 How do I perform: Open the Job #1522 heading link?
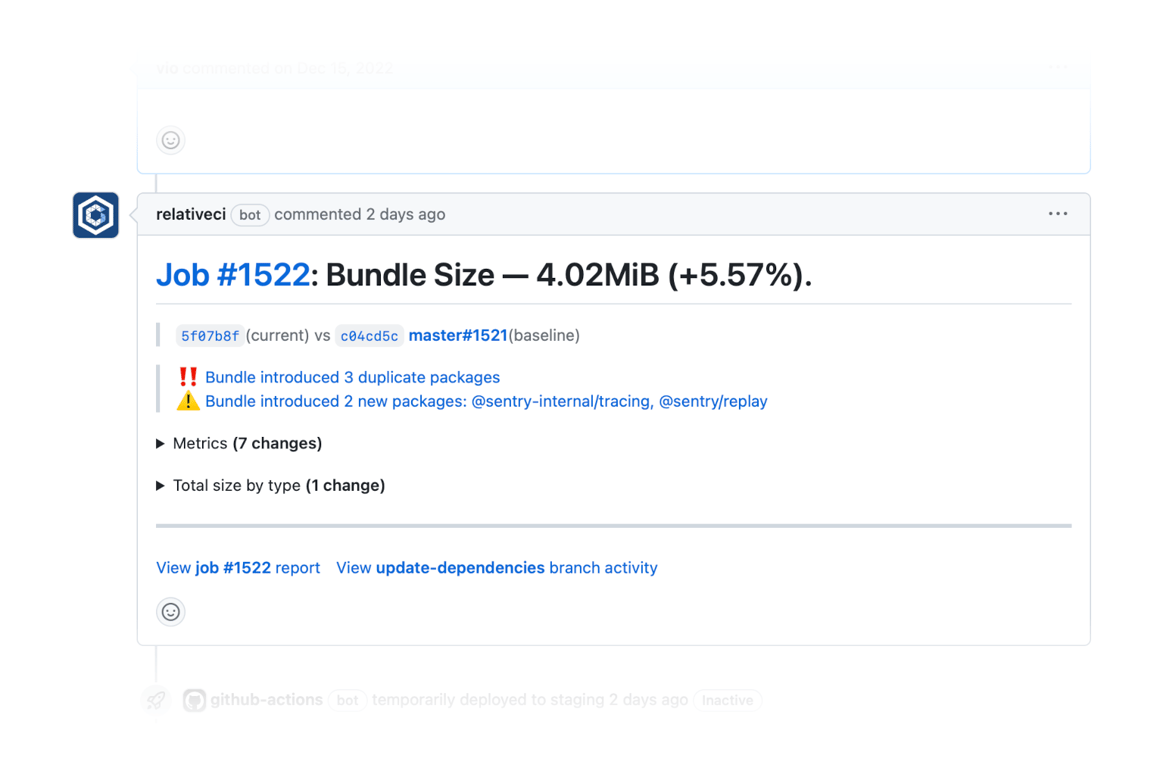pyautogui.click(x=232, y=274)
